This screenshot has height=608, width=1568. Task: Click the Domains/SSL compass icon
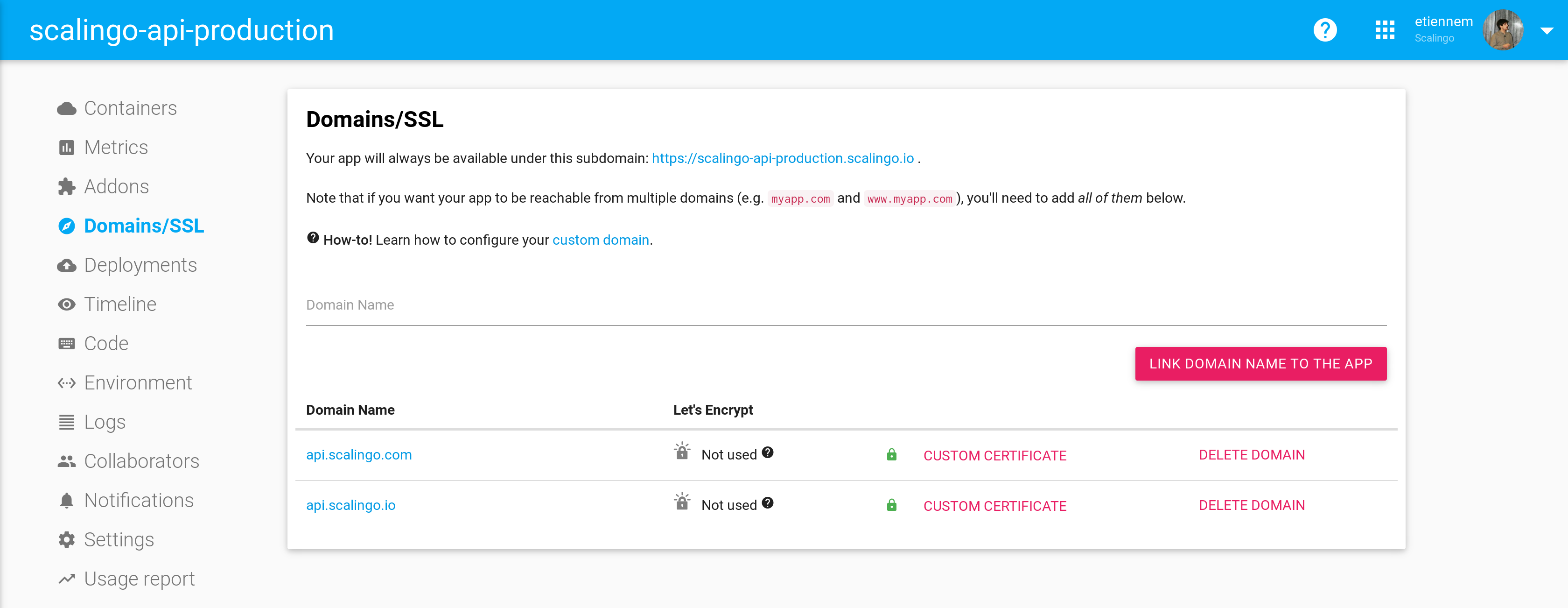click(66, 226)
